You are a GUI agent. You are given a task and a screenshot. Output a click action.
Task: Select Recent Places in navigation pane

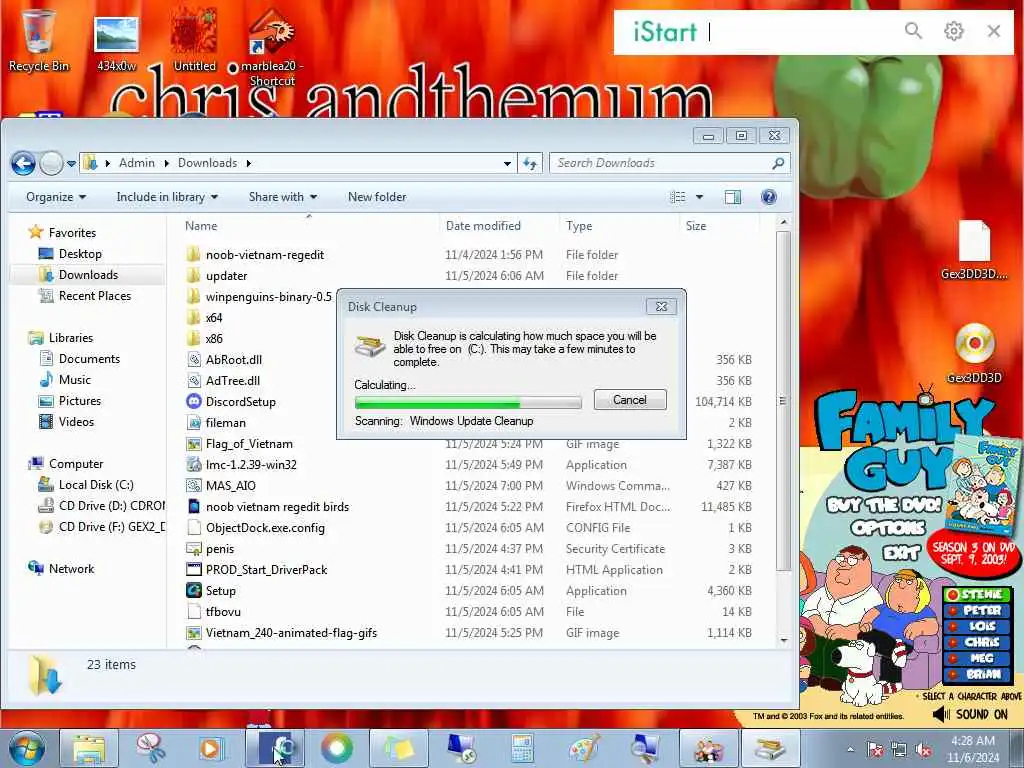(x=95, y=296)
